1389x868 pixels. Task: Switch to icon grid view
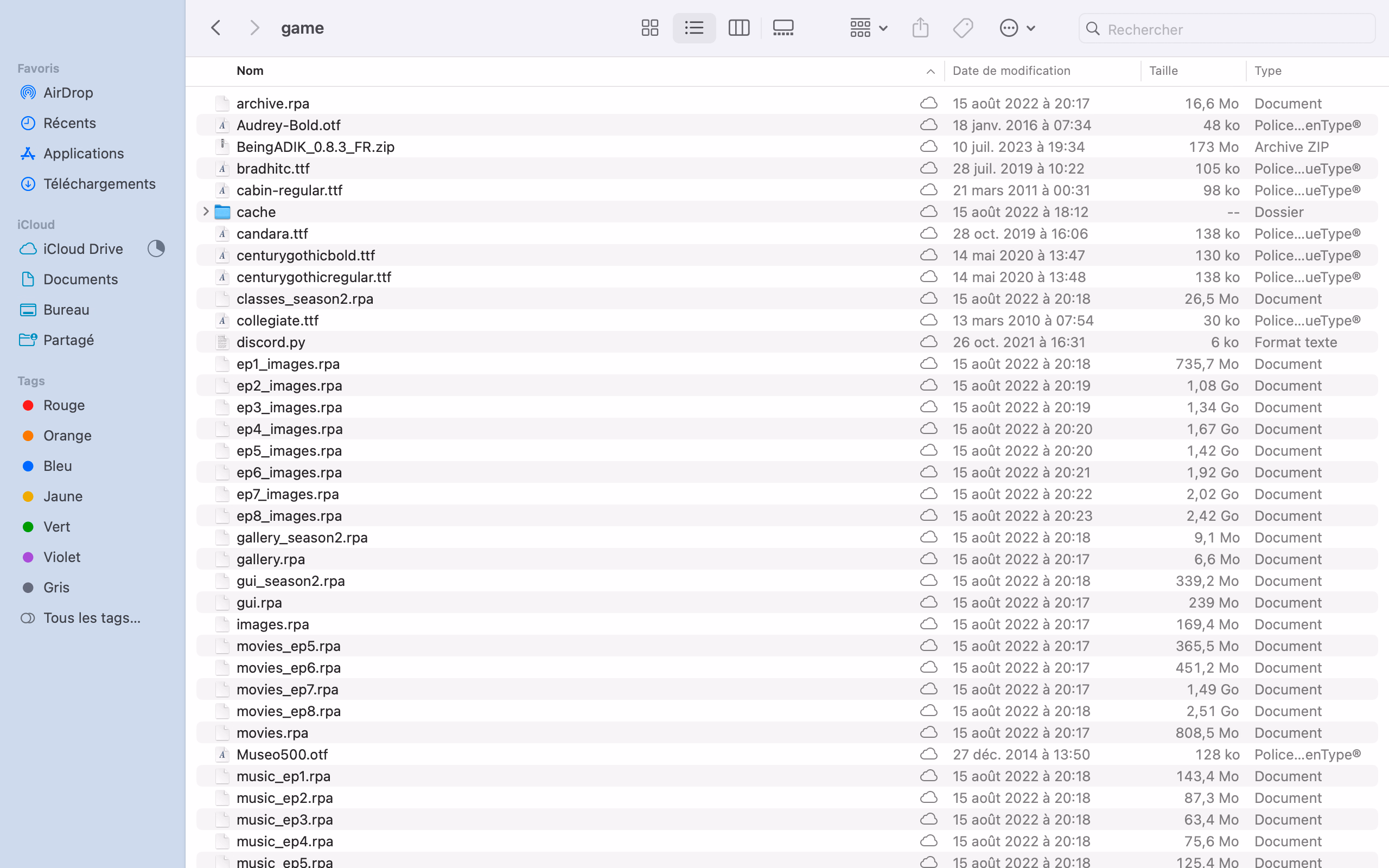pos(649,28)
